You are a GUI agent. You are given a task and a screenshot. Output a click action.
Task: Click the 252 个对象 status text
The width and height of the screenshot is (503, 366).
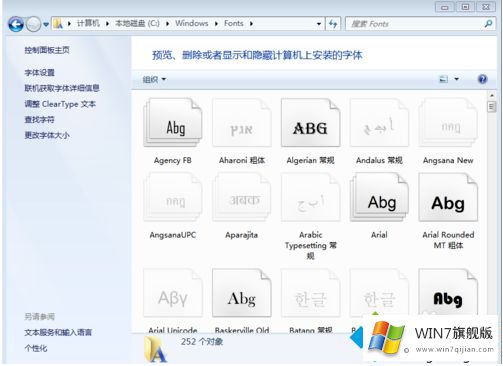[202, 342]
